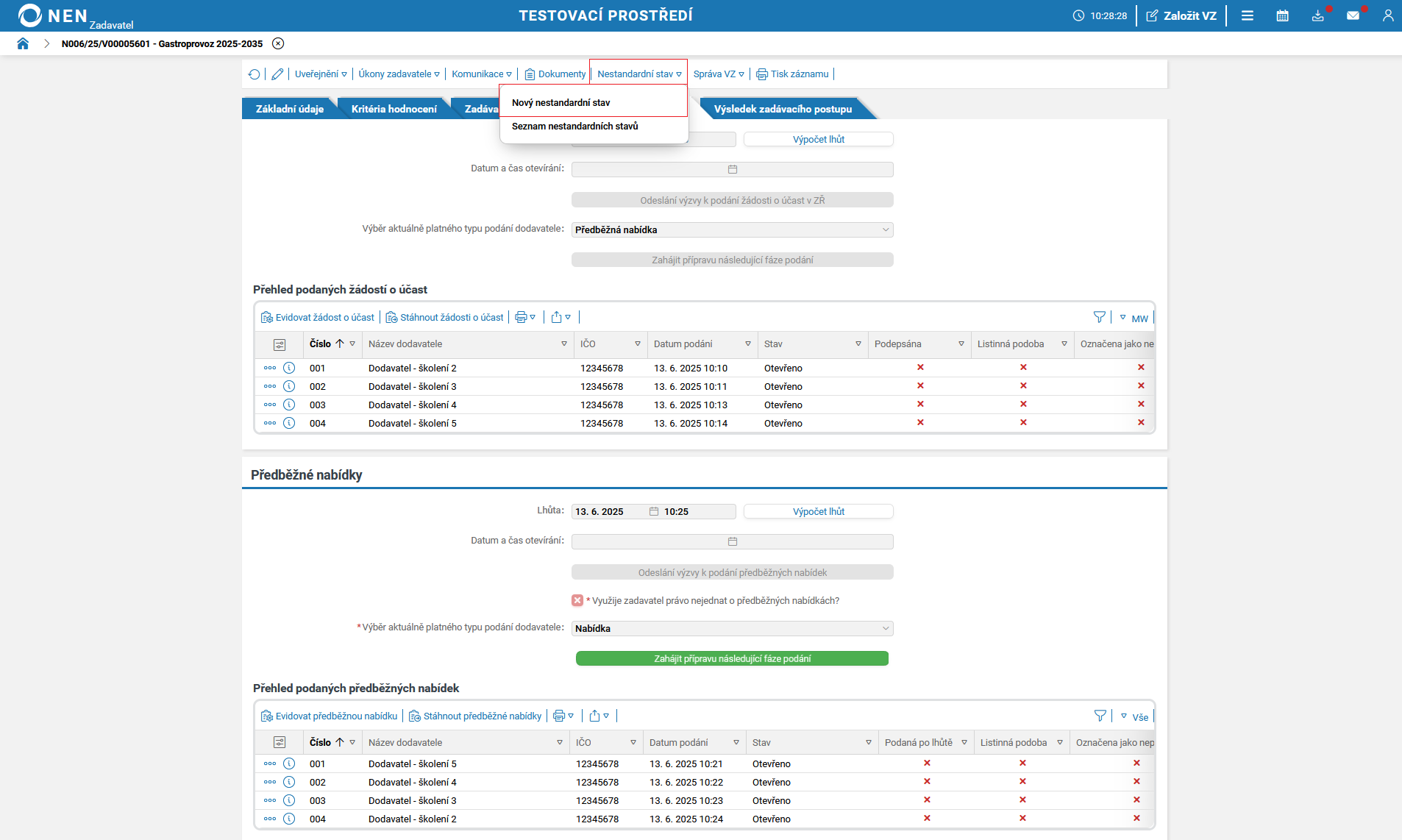Open Datum podání column filter in nabídky table
Viewport: 1402px width, 840px height.
pyautogui.click(x=736, y=743)
